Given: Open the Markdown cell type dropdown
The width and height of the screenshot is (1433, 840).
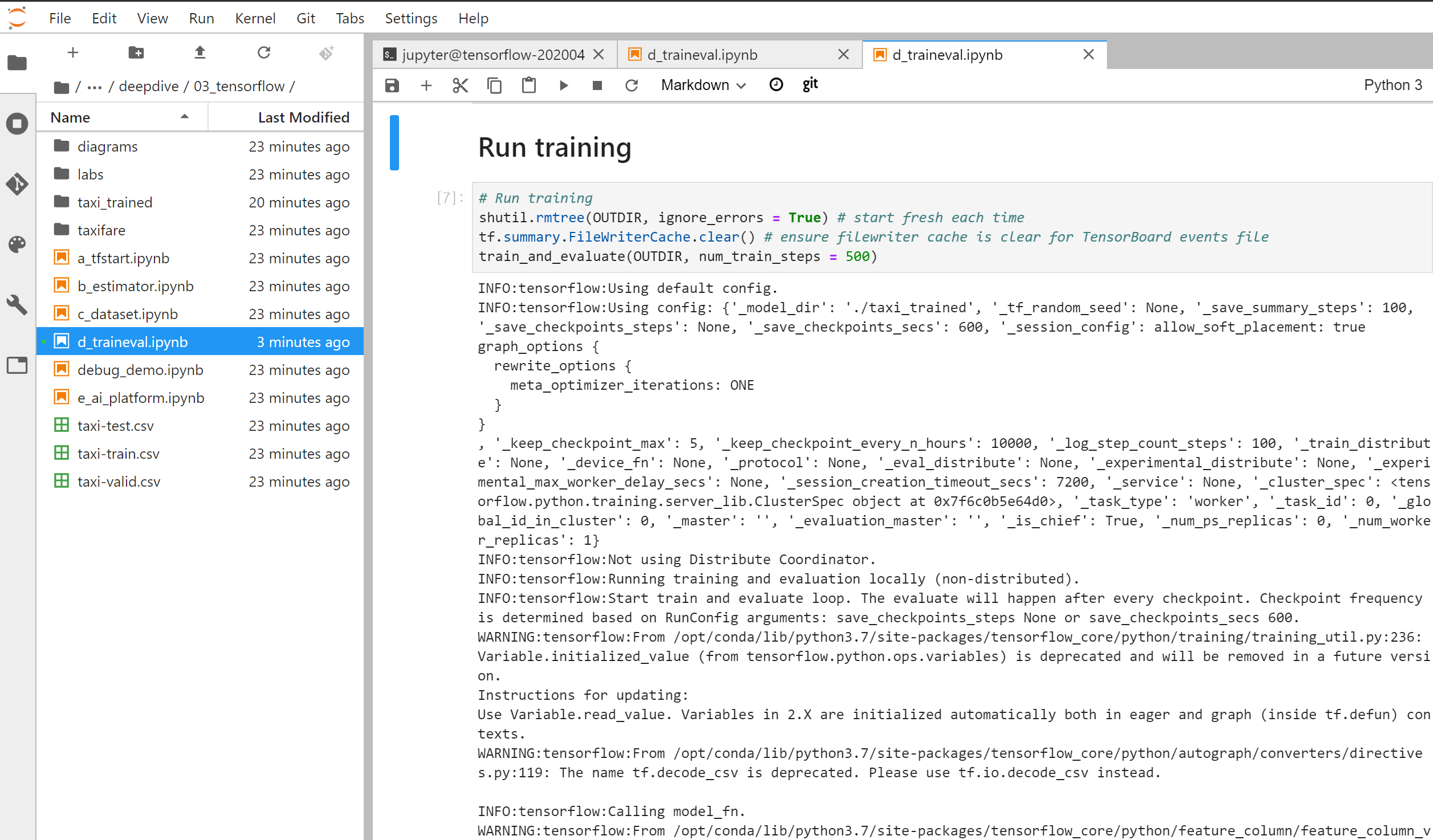Looking at the screenshot, I should 703,85.
